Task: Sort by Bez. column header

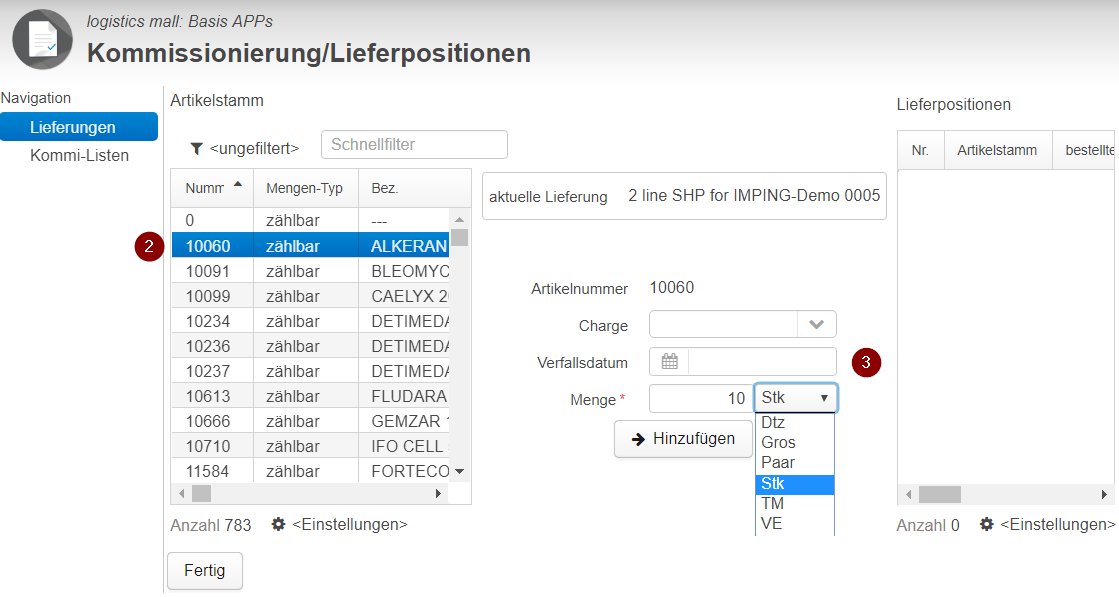Action: pyautogui.click(x=414, y=188)
